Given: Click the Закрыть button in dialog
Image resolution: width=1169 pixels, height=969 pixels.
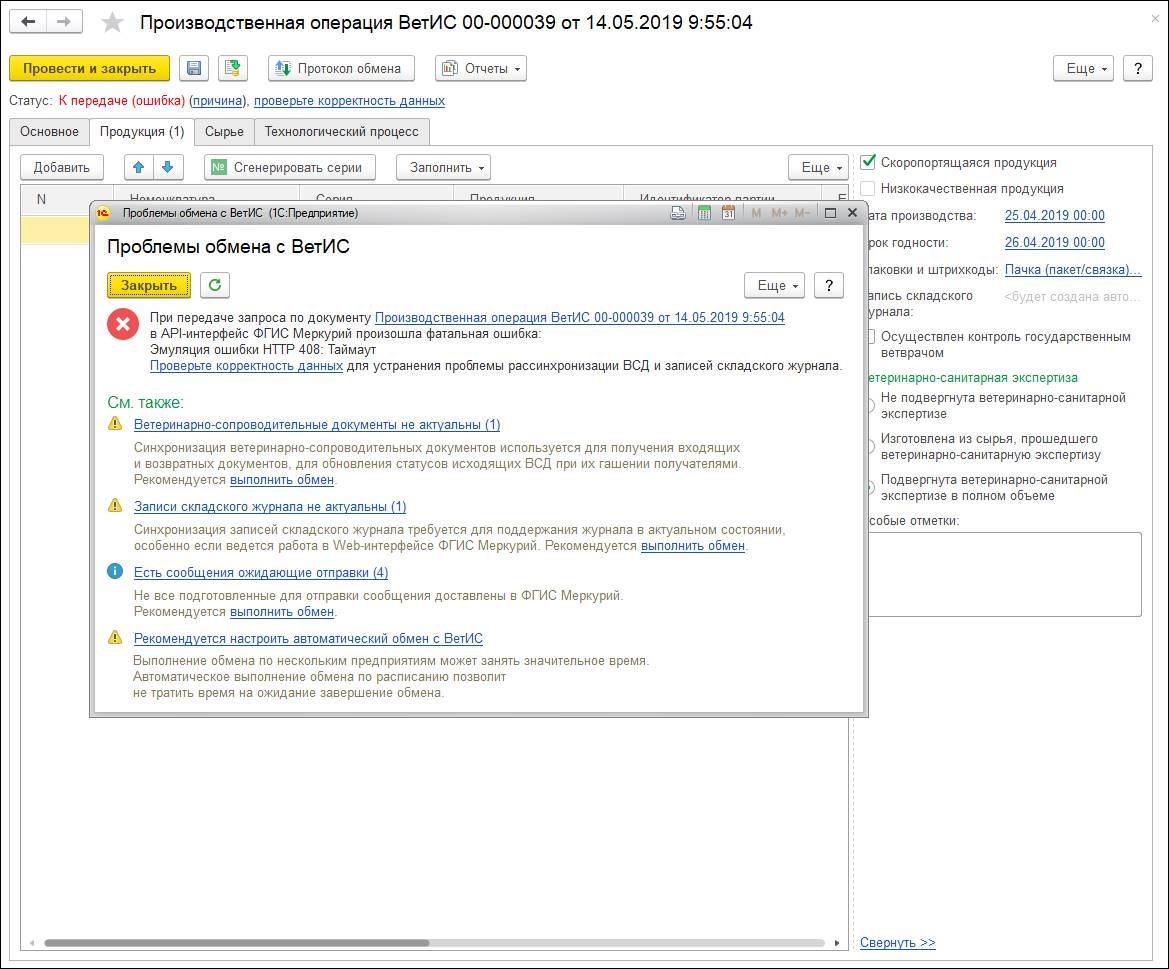Looking at the screenshot, I should coord(149,285).
